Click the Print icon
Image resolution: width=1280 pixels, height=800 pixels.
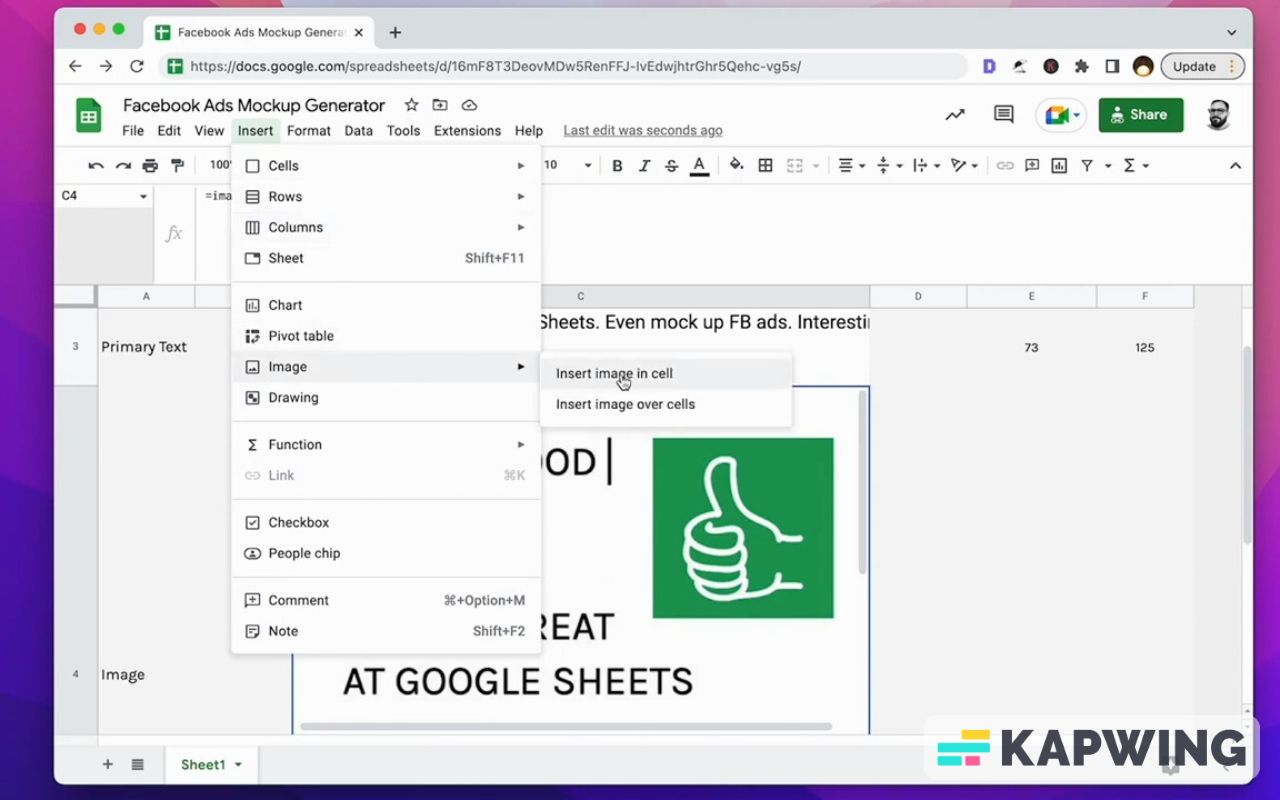(150, 166)
